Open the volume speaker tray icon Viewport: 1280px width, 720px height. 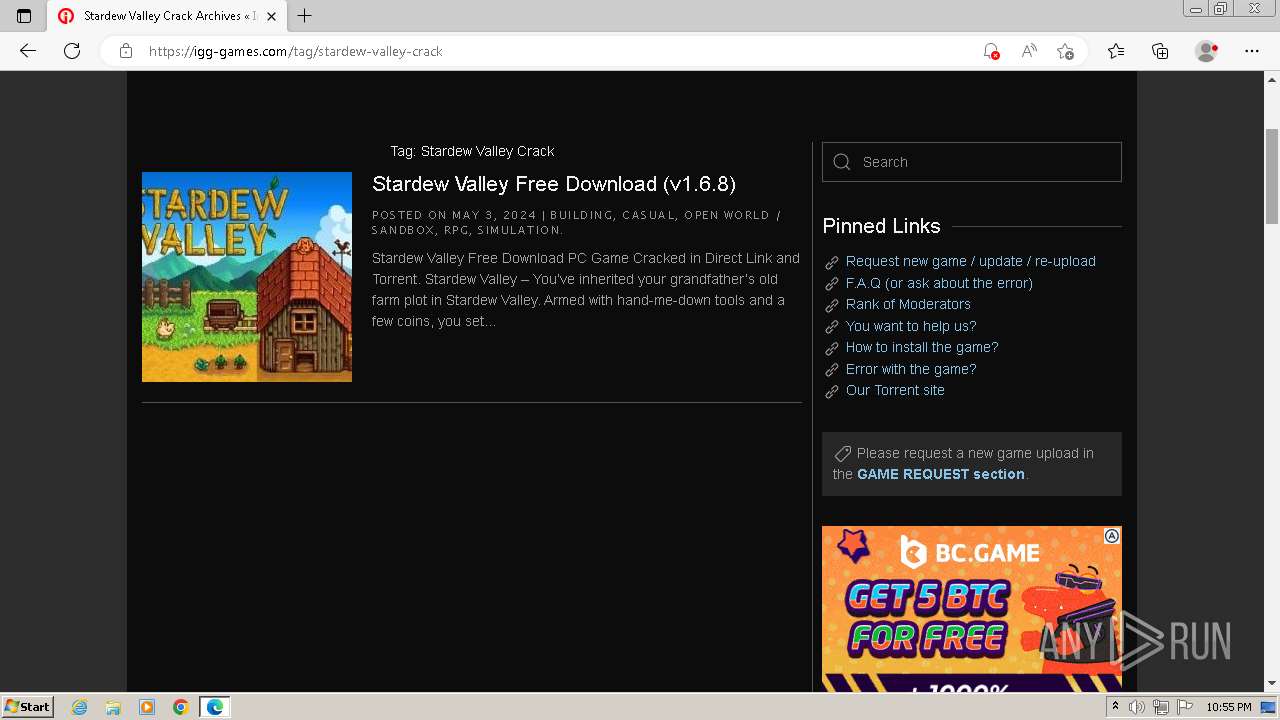tap(1137, 707)
